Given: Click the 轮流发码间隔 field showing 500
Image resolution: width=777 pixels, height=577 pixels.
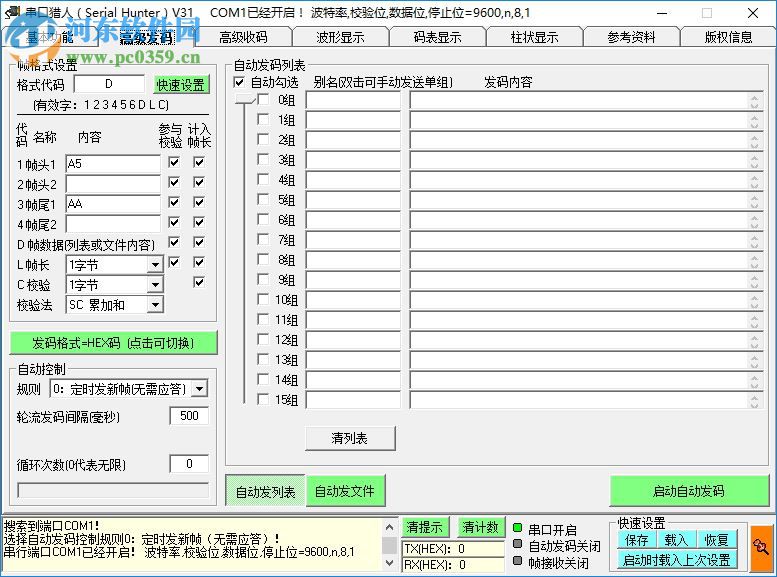Looking at the screenshot, I should (x=189, y=416).
